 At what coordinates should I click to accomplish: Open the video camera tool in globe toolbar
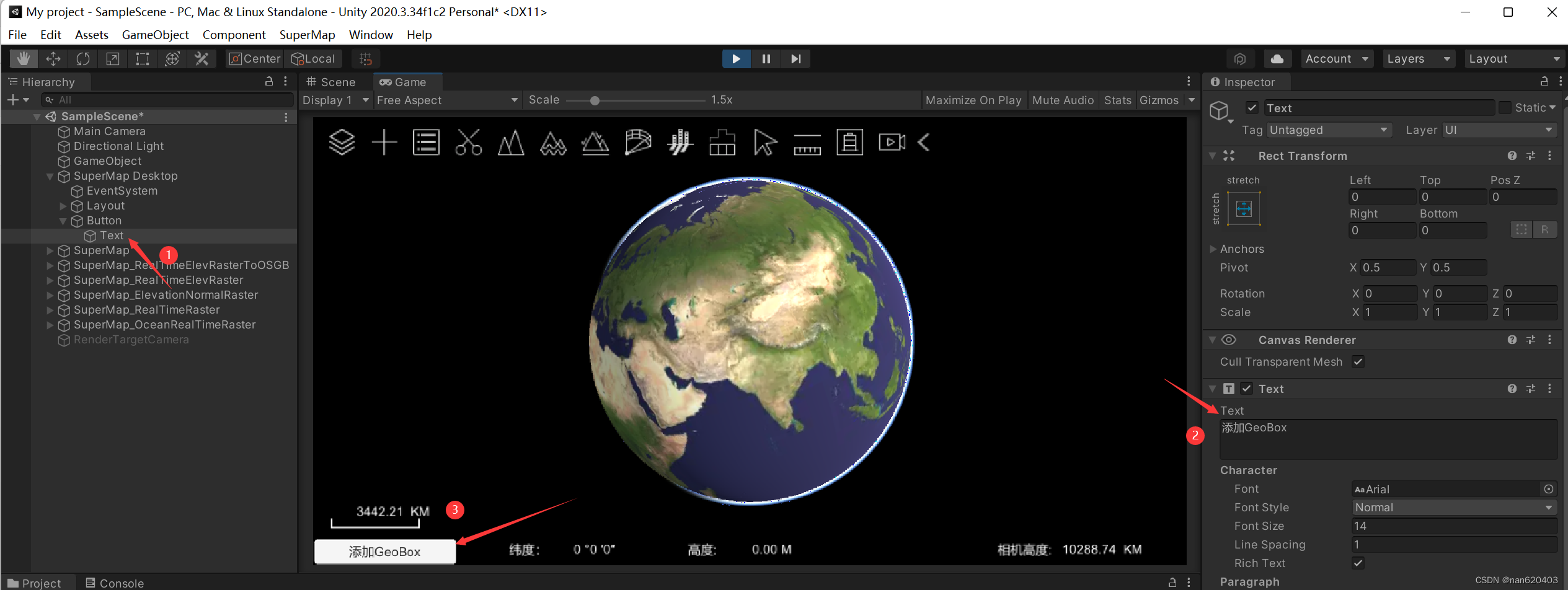pos(892,142)
